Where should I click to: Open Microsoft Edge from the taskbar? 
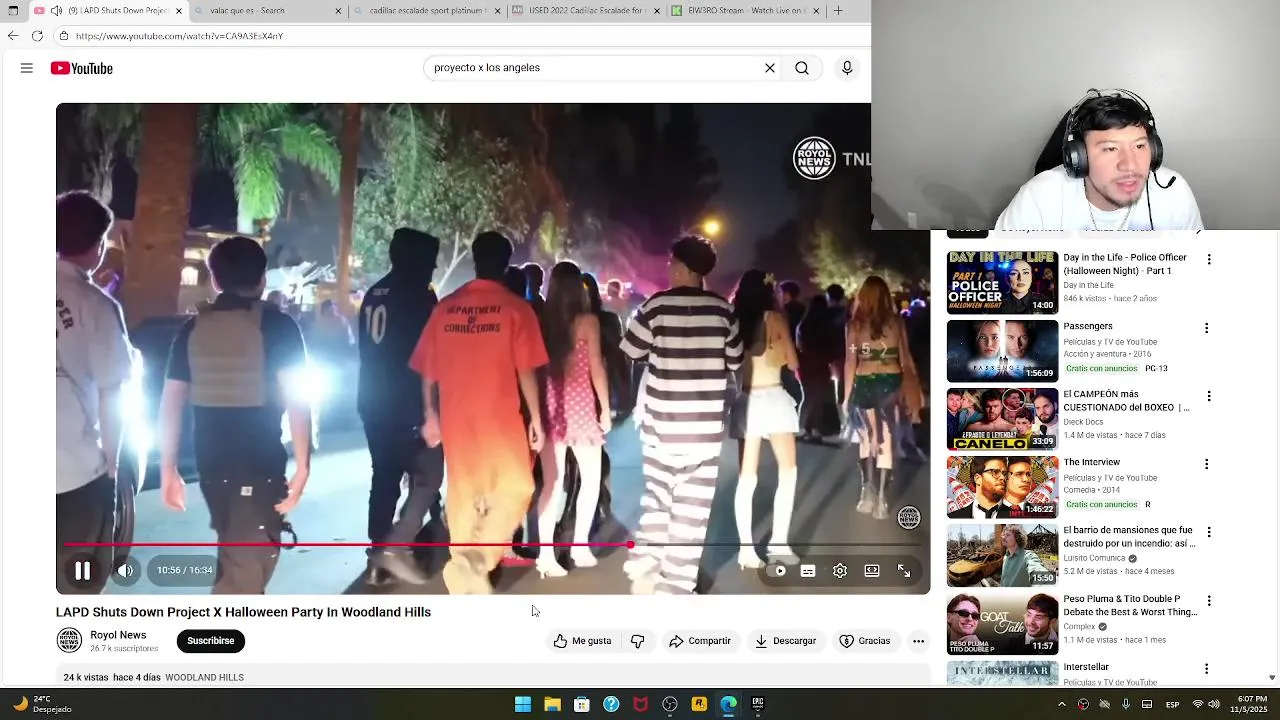(729, 704)
